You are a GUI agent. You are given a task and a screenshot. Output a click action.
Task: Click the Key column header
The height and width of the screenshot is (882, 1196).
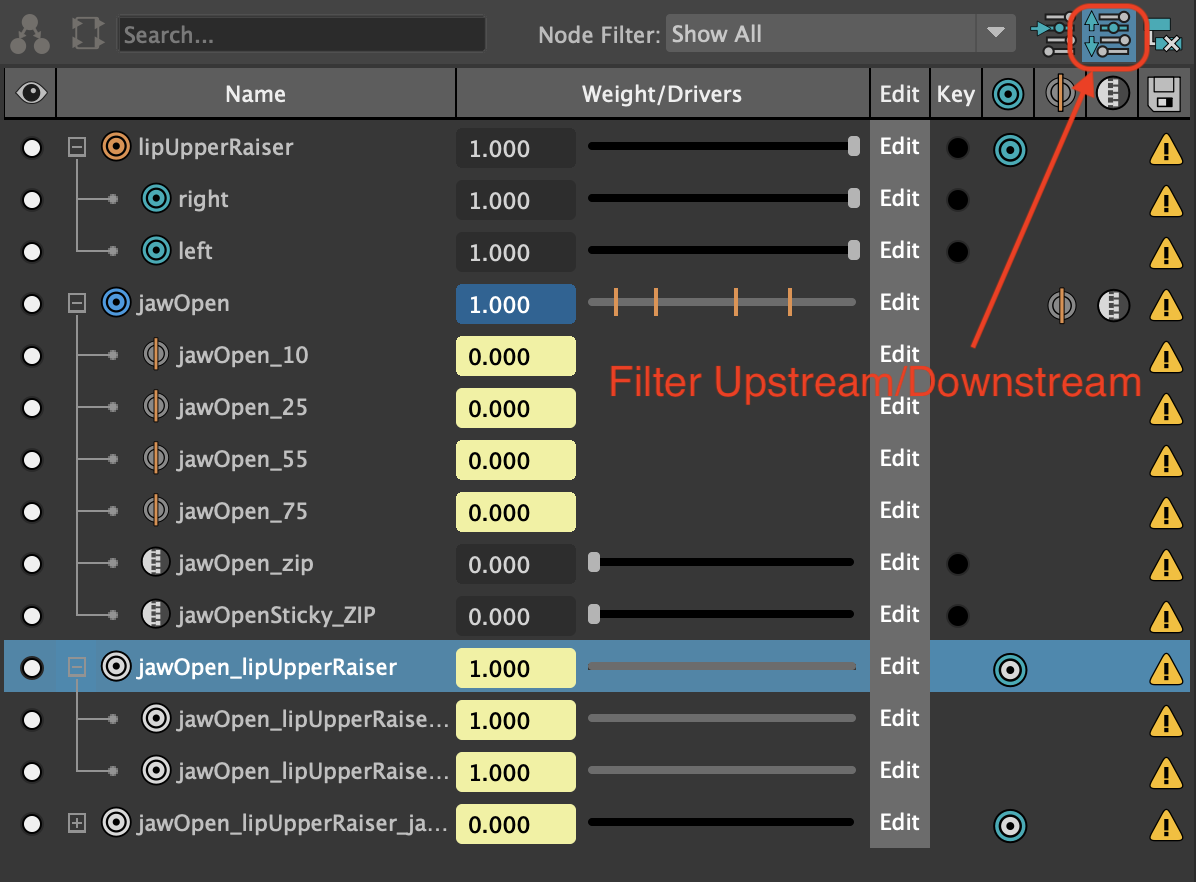[x=956, y=94]
